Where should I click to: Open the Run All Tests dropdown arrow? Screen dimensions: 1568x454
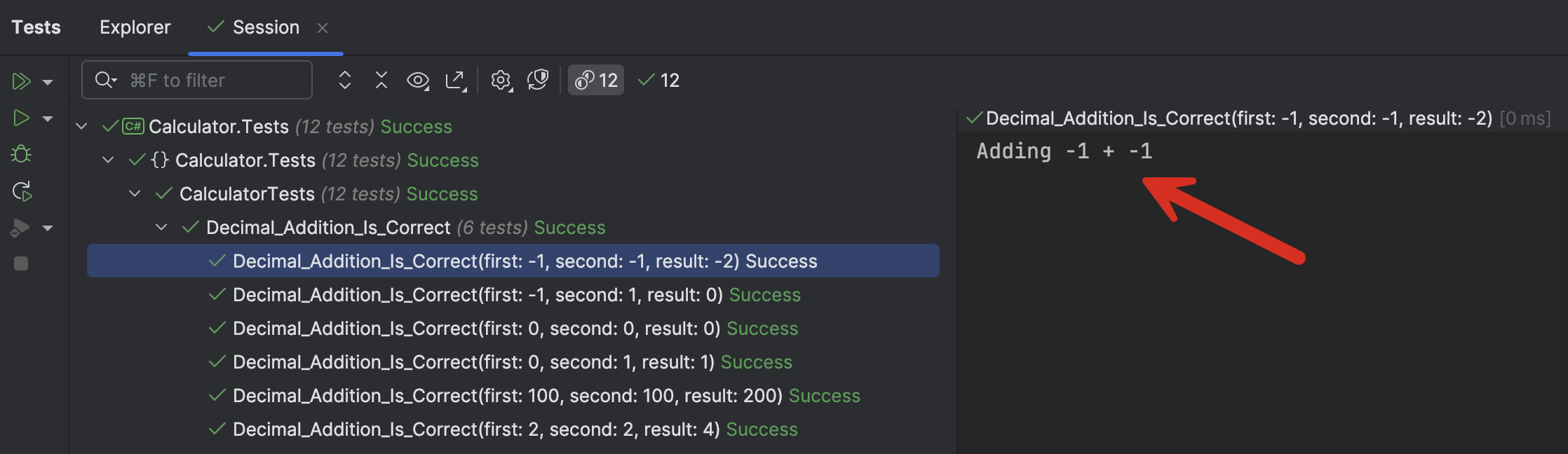tap(48, 82)
